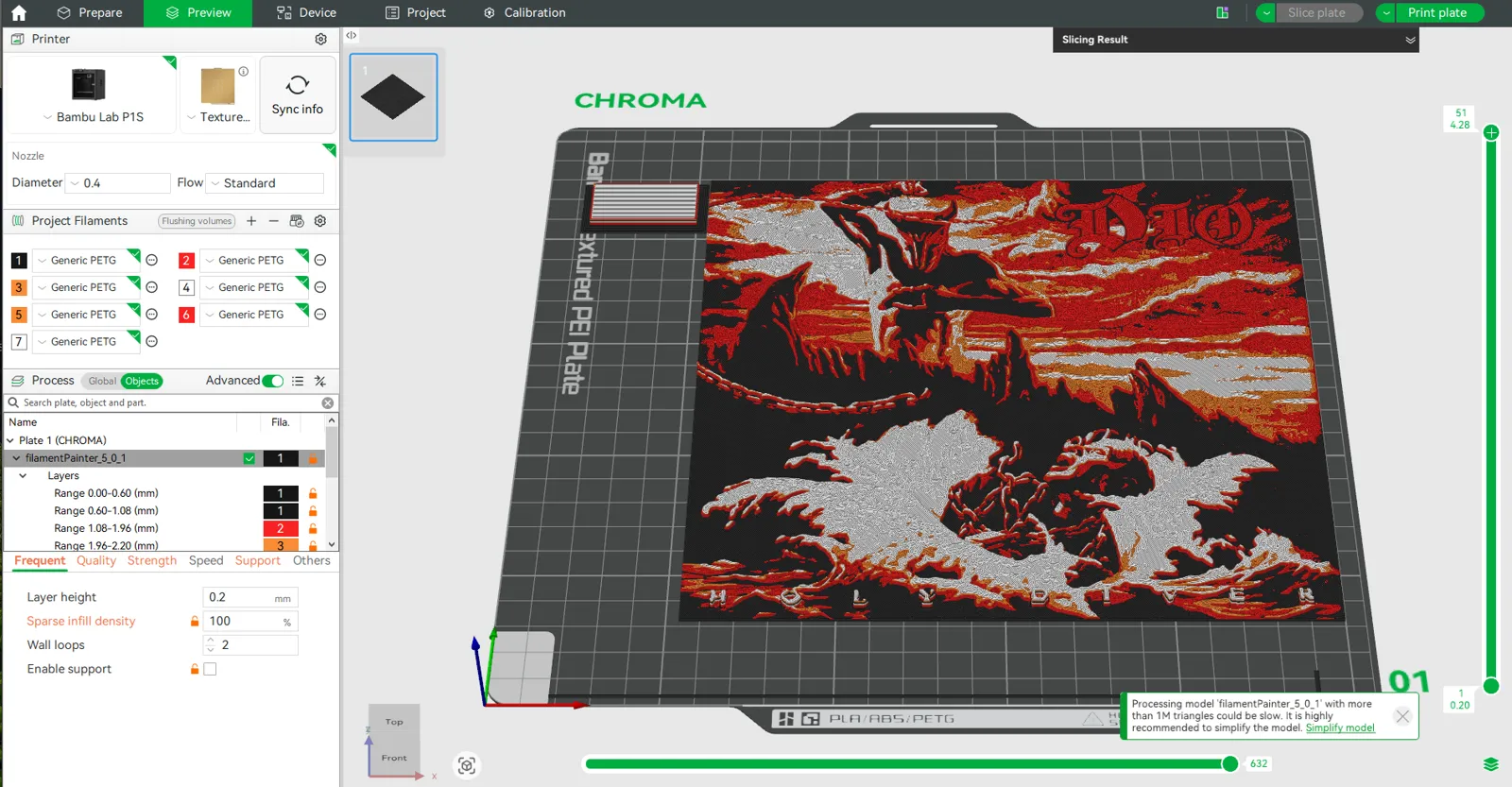
Task: Open process settings list icon
Action: (x=298, y=381)
